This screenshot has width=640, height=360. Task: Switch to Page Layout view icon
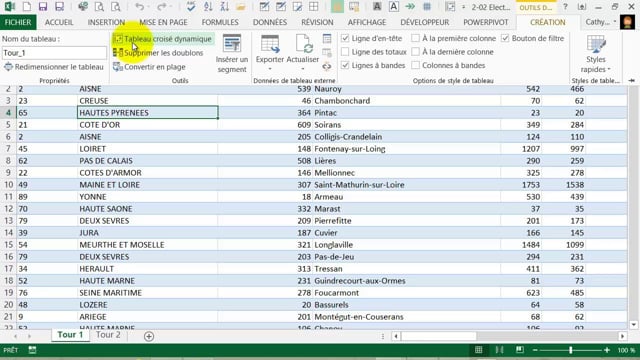(x=499, y=350)
